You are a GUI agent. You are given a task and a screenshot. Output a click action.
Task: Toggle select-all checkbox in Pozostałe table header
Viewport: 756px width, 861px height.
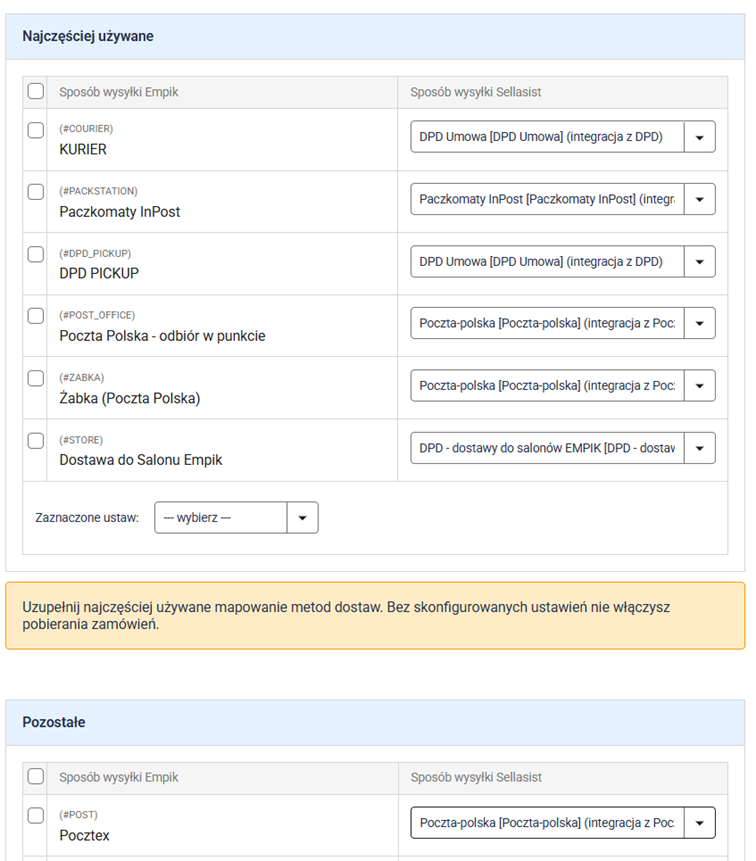coord(36,777)
